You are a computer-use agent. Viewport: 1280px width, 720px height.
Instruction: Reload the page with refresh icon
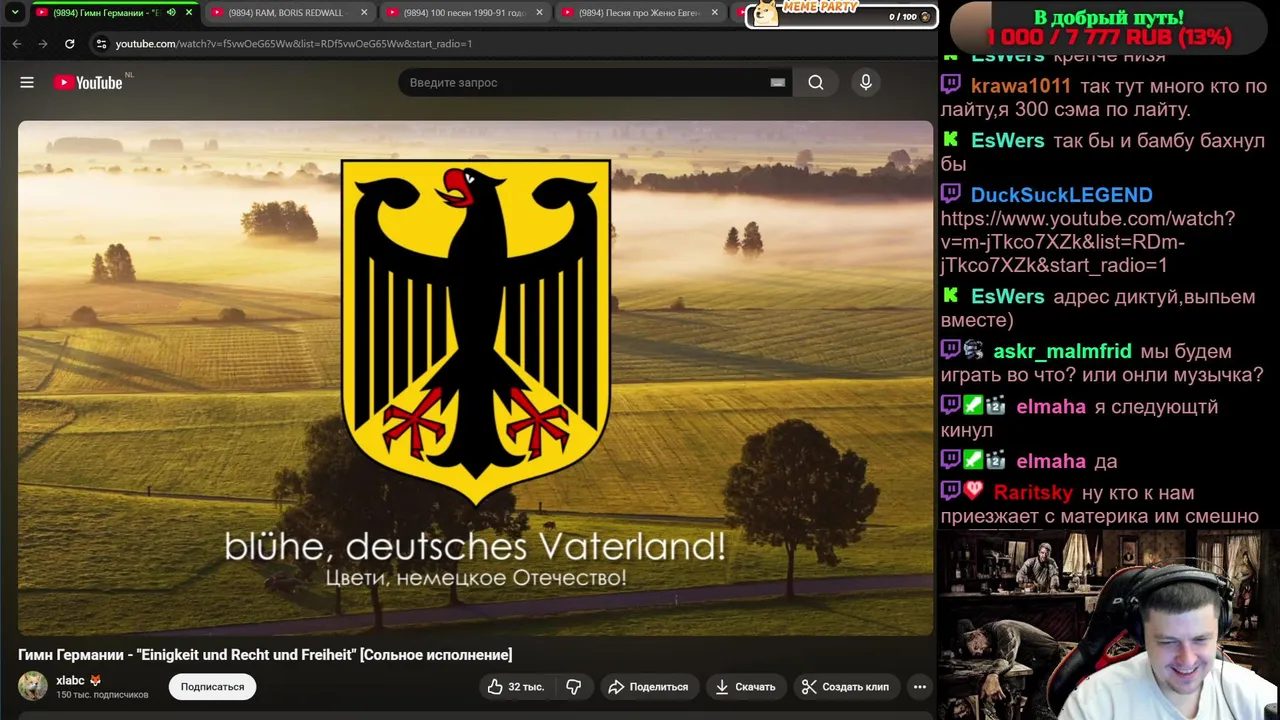pyautogui.click(x=69, y=44)
